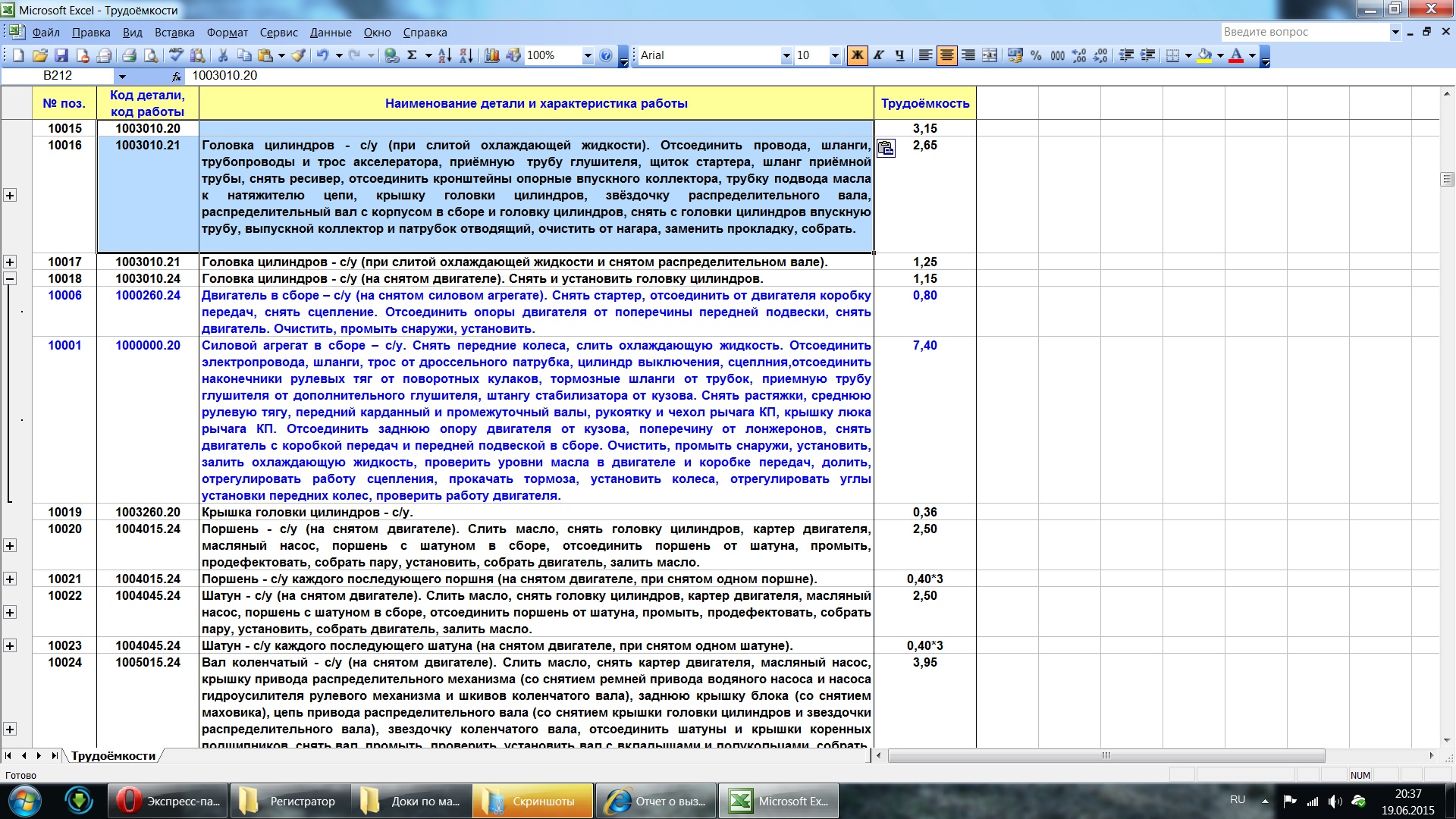
Task: Click the yellow fill color button
Action: [x=1204, y=55]
